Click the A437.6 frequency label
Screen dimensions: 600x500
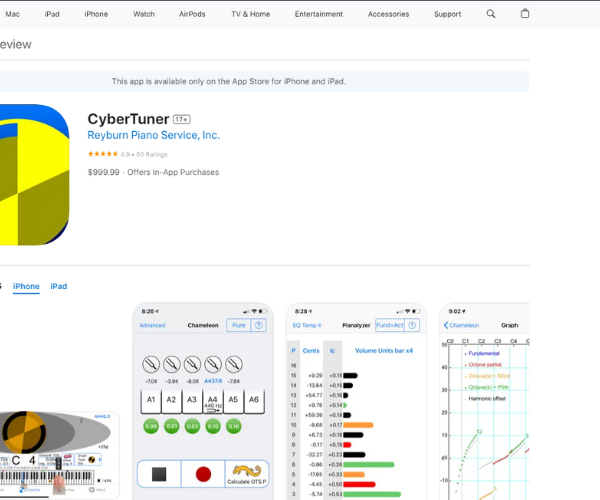[x=213, y=381]
